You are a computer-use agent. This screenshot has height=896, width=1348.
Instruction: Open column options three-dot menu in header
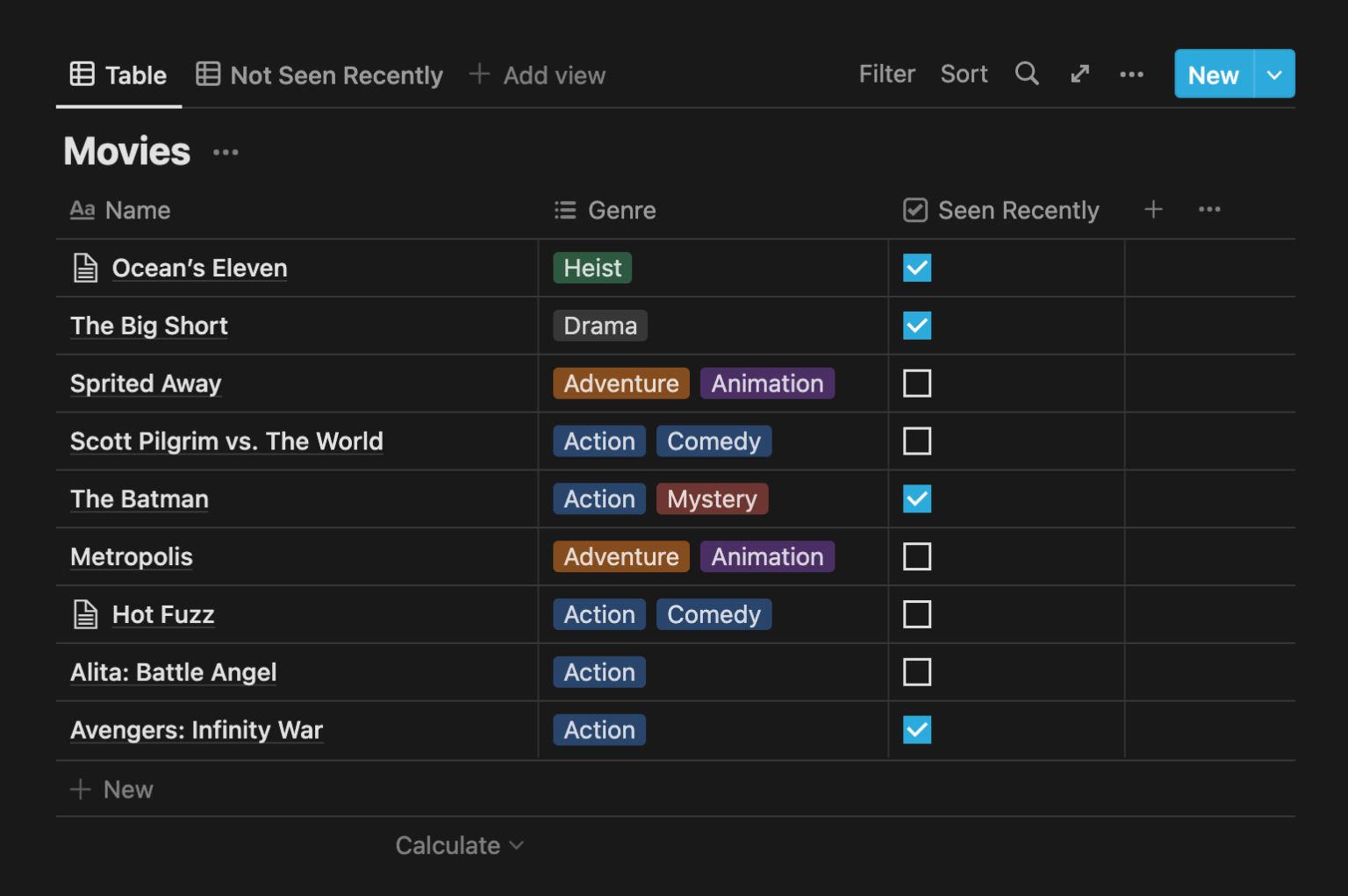coord(1209,210)
